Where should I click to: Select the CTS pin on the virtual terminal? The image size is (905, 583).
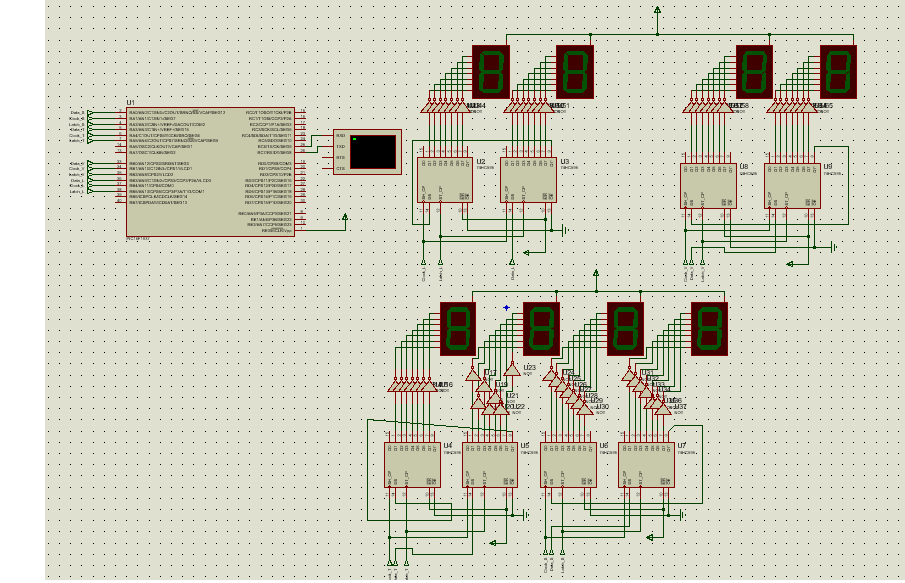341,169
